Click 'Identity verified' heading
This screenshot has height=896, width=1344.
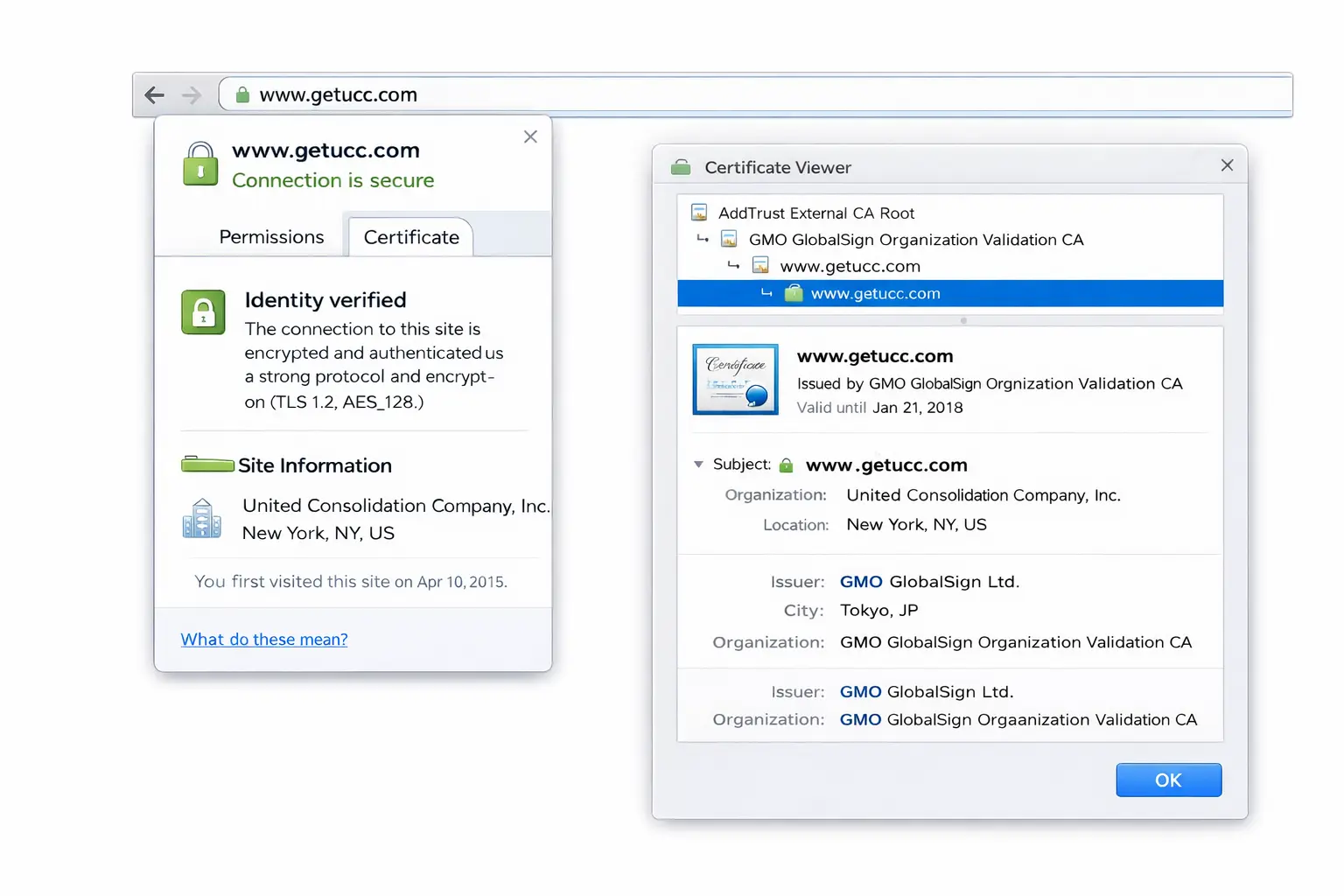(325, 300)
